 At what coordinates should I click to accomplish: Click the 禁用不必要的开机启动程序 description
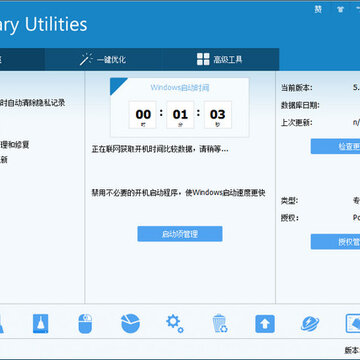point(178,193)
